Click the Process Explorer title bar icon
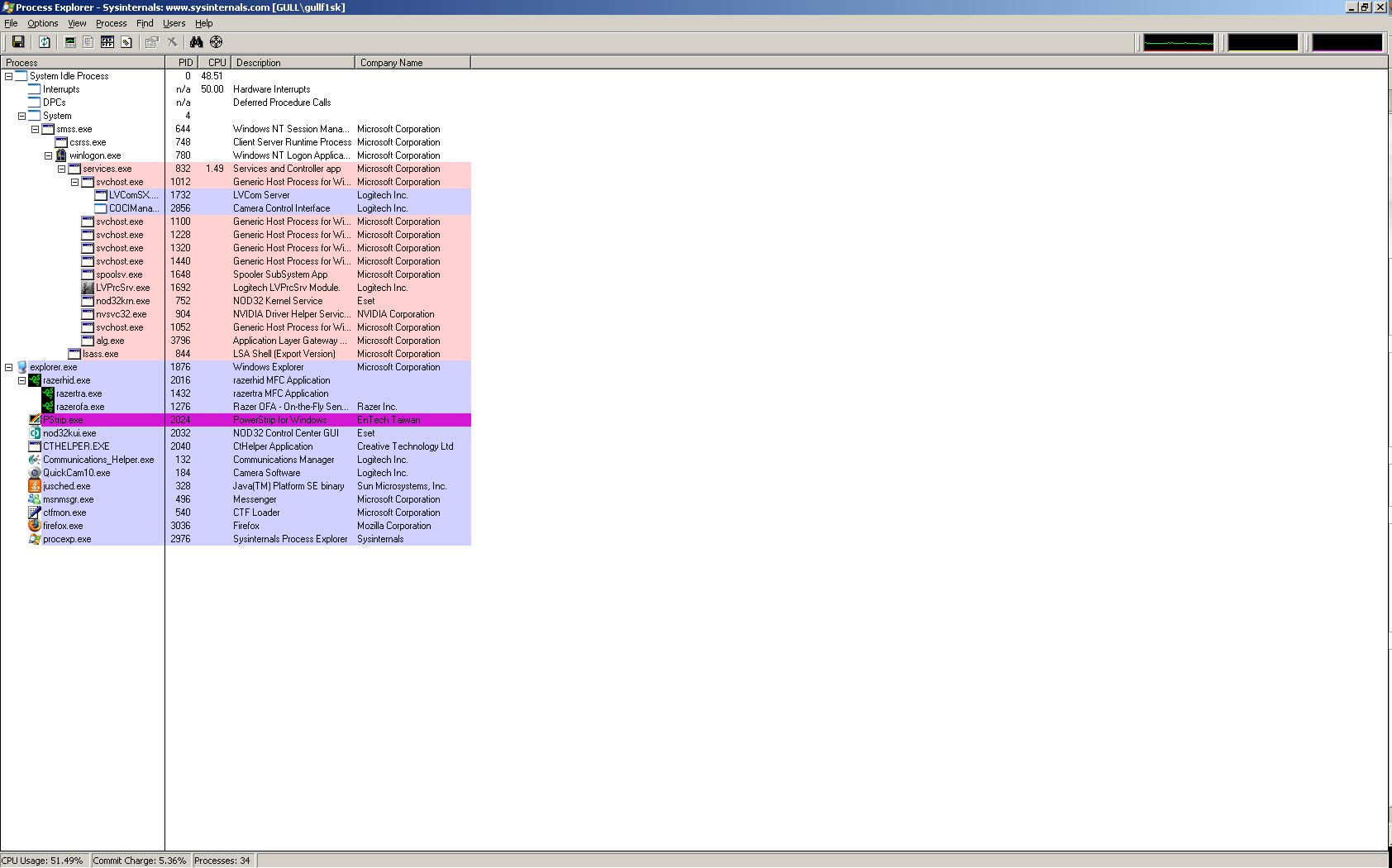 (x=7, y=7)
